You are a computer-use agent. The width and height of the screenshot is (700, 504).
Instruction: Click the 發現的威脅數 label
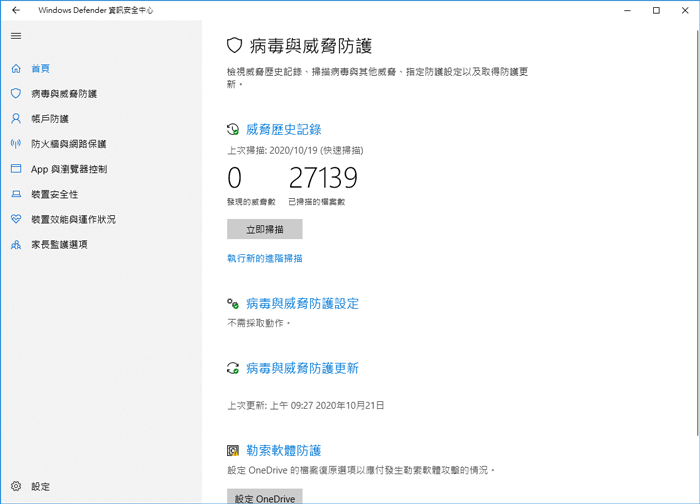point(251,202)
